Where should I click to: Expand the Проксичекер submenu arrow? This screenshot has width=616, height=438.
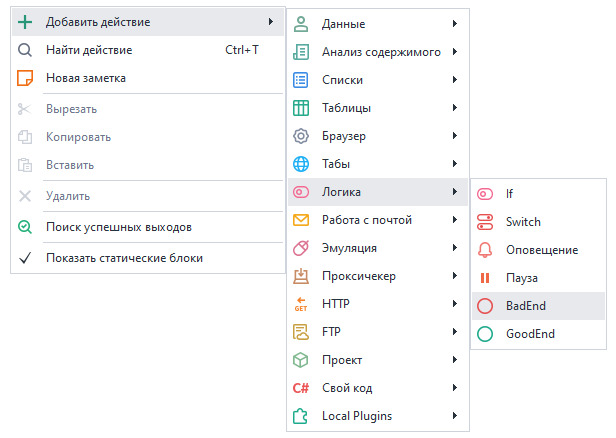pos(455,276)
